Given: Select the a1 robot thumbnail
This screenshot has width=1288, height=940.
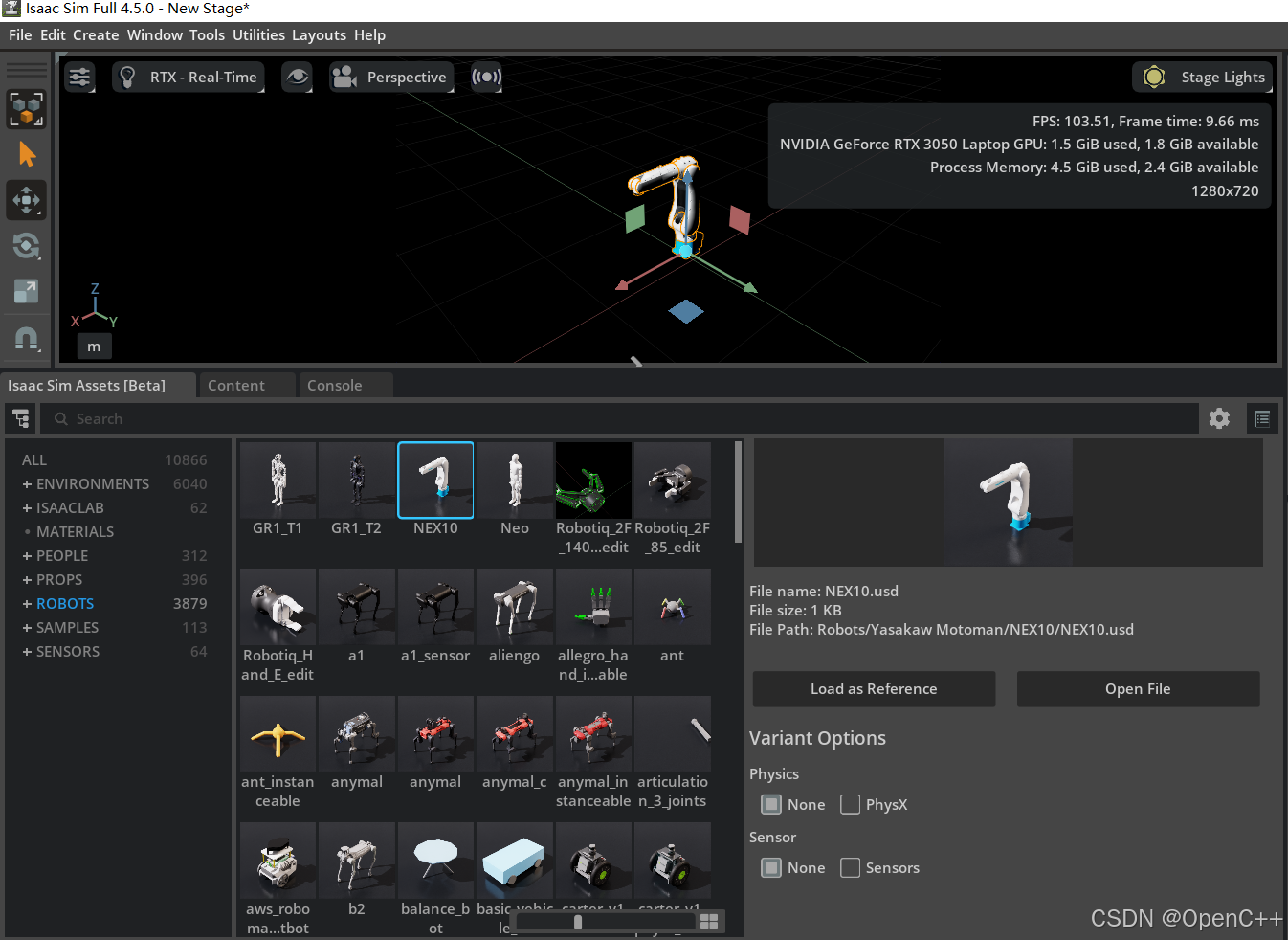Looking at the screenshot, I should pos(356,607).
